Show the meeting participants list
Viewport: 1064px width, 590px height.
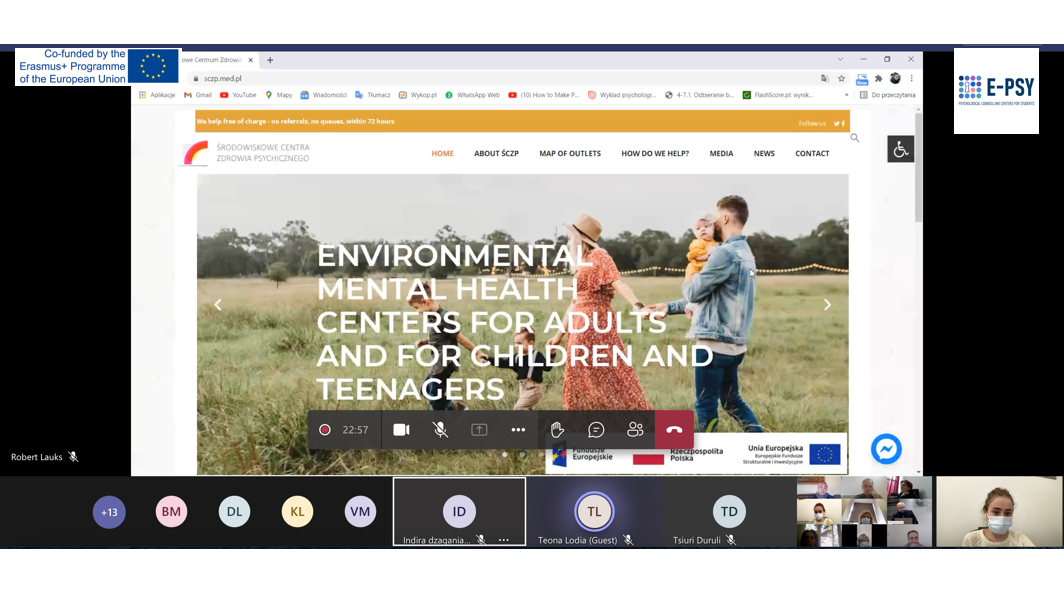(635, 430)
